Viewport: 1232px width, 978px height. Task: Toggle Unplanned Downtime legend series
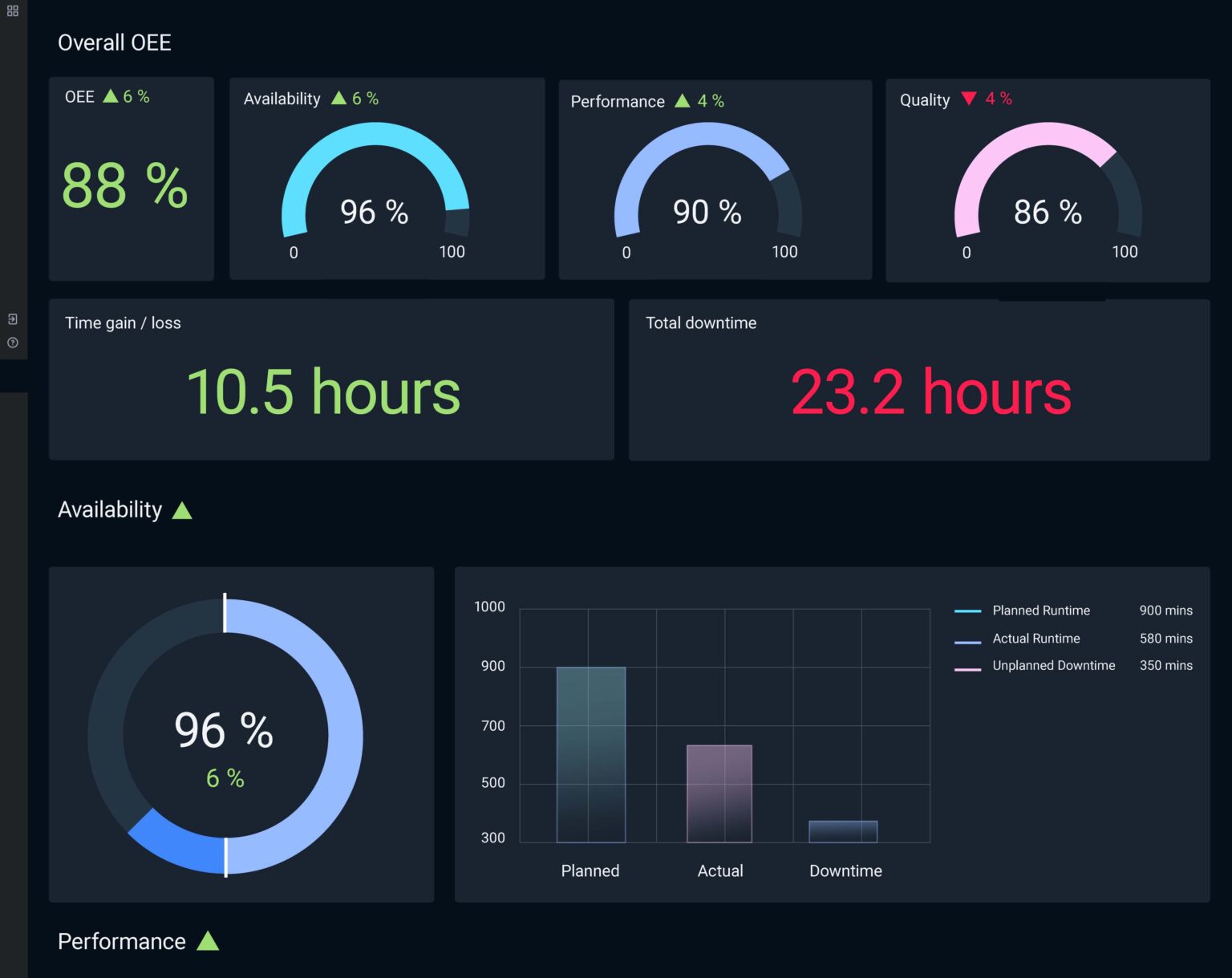coord(1053,666)
